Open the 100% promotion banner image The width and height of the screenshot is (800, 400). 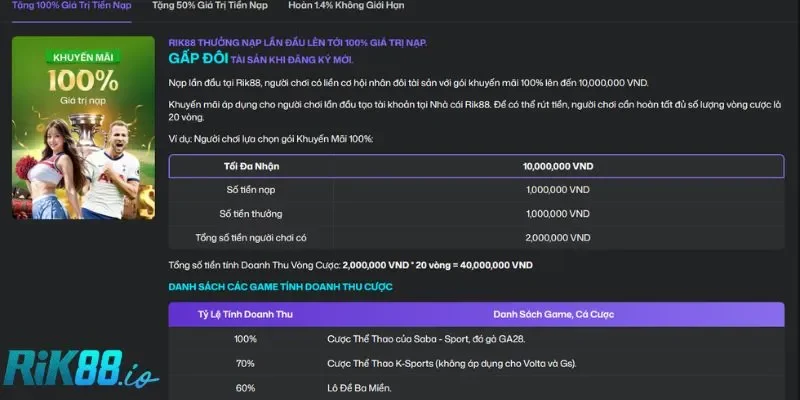(x=85, y=140)
